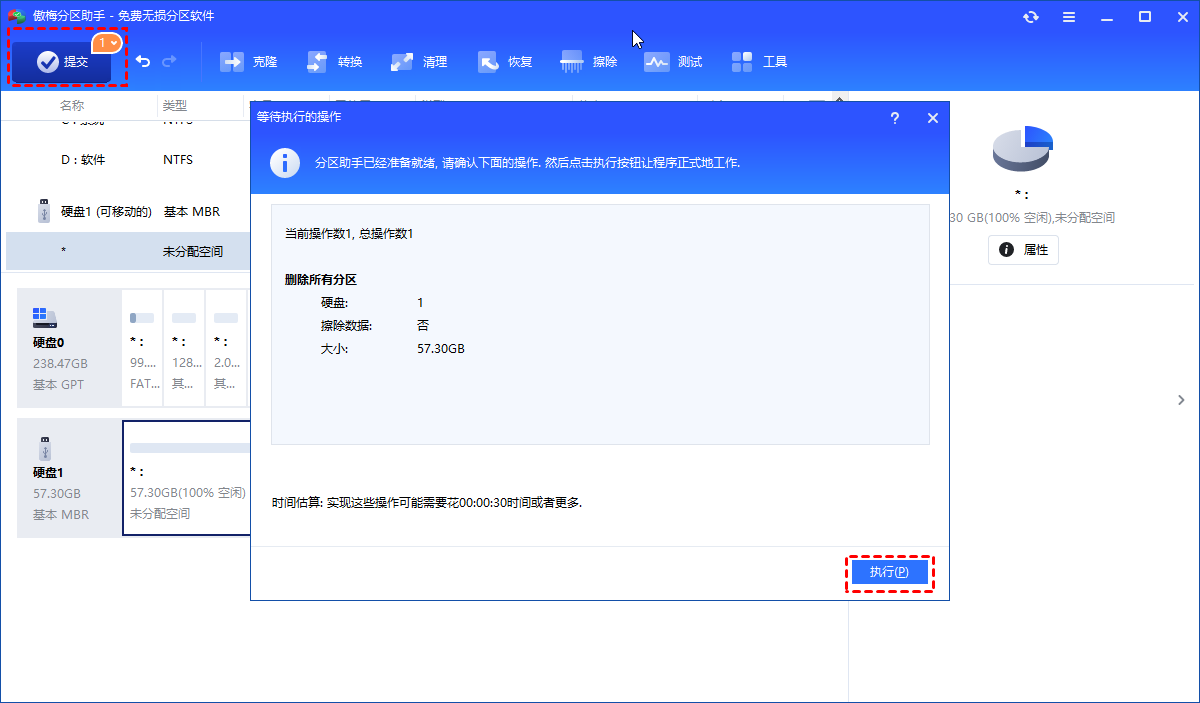
Task: Open the Recover (恢复) tool
Action: 506,62
